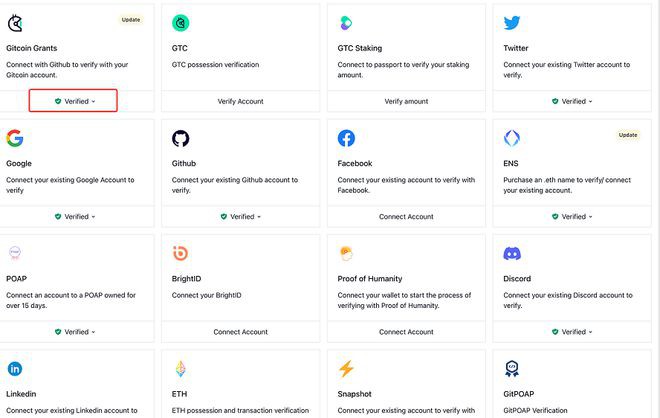
Task: Open the Google Verified dropdown
Action: point(74,216)
